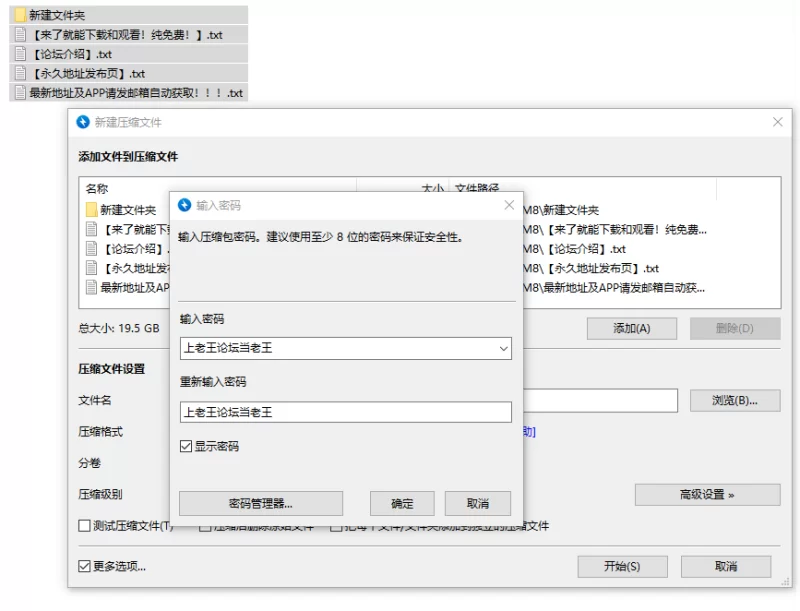The width and height of the screenshot is (800, 611).
Task: Close the 输入密码 dialog with X
Action: (509, 205)
